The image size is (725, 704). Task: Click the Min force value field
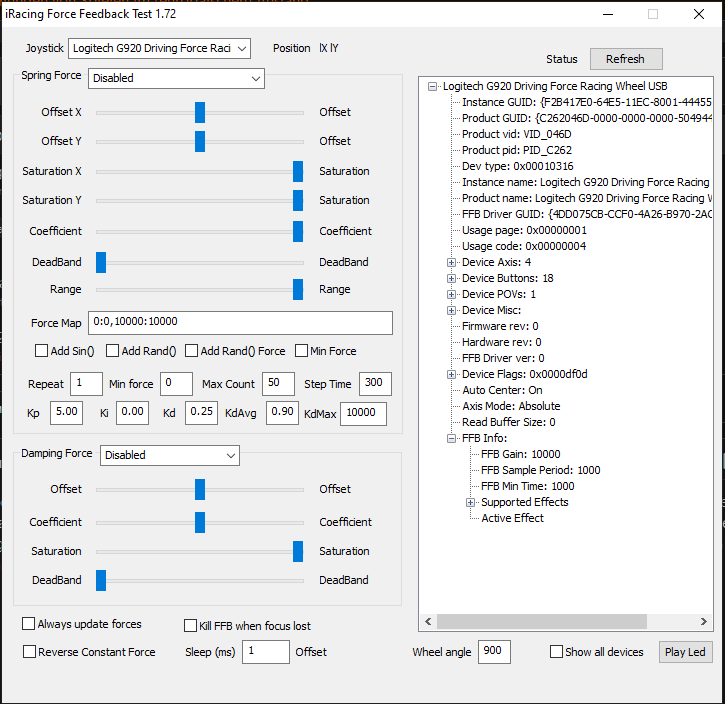[x=176, y=384]
